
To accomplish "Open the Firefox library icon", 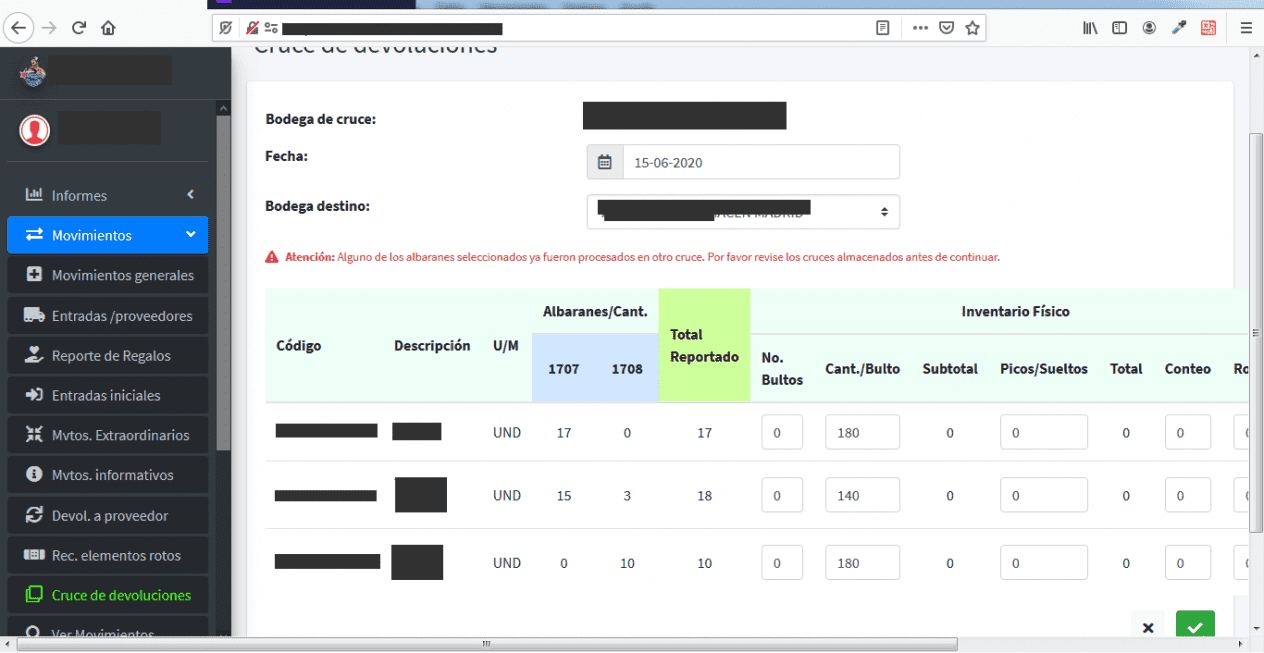I will [1090, 28].
